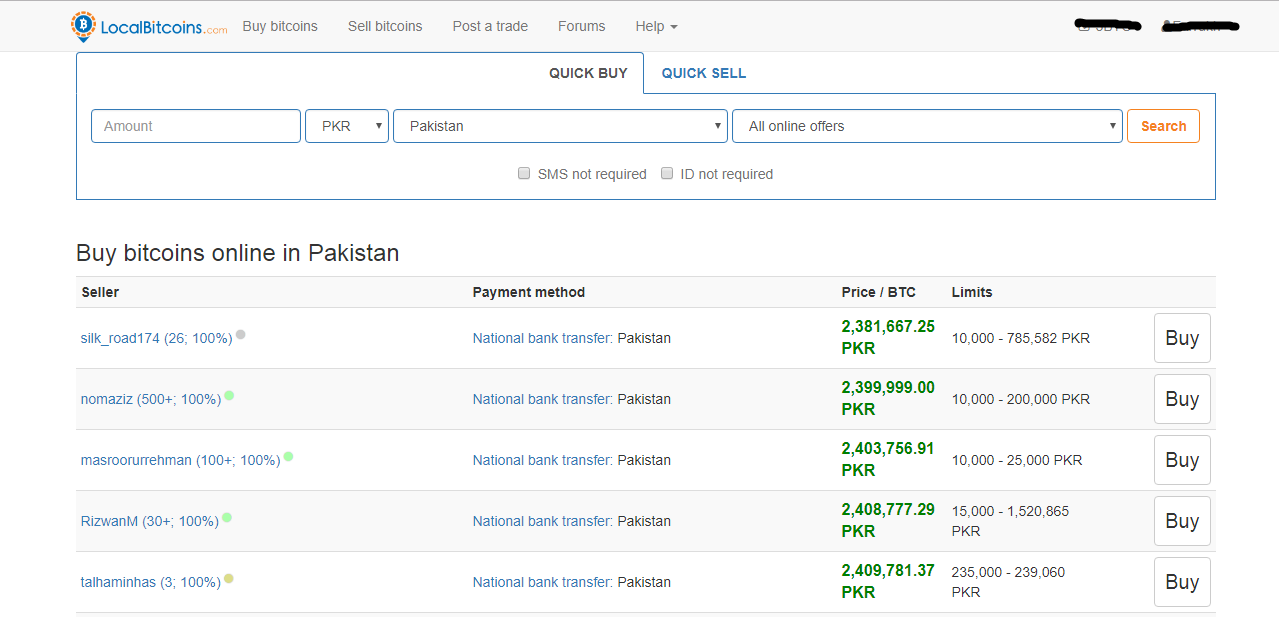Expand the Help menu

[656, 26]
